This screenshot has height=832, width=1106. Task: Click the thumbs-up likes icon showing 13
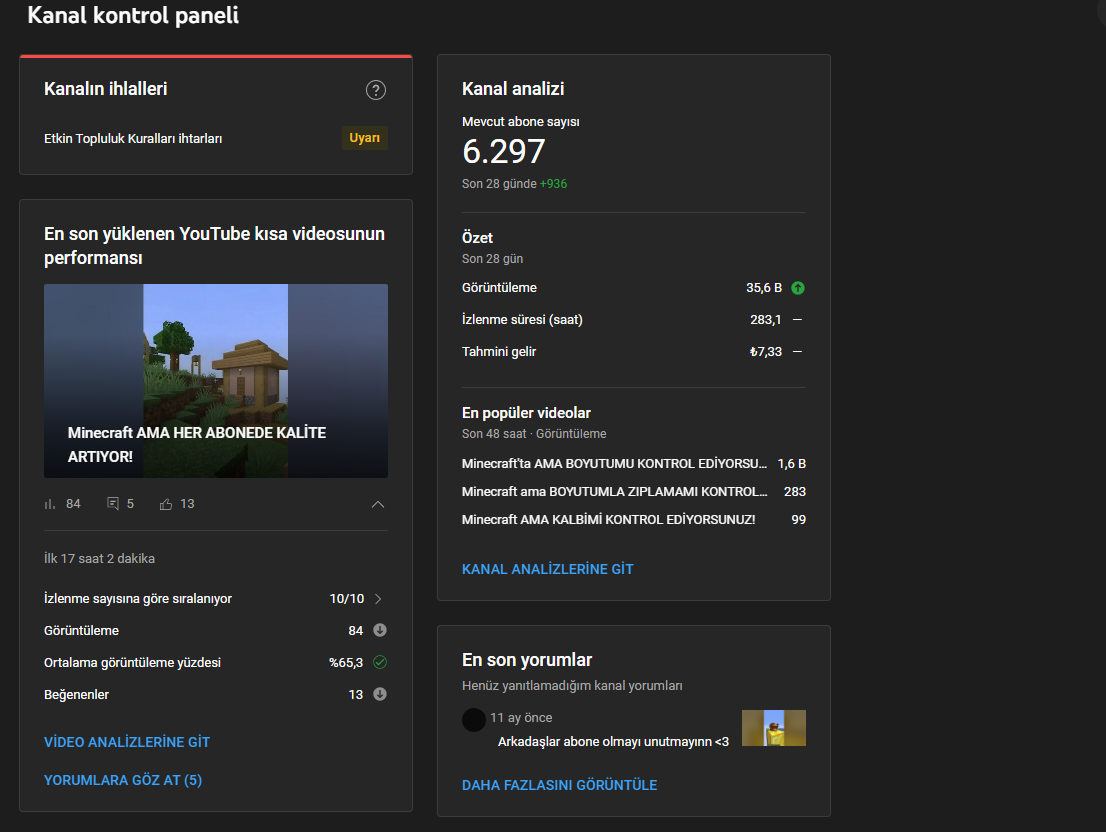166,504
